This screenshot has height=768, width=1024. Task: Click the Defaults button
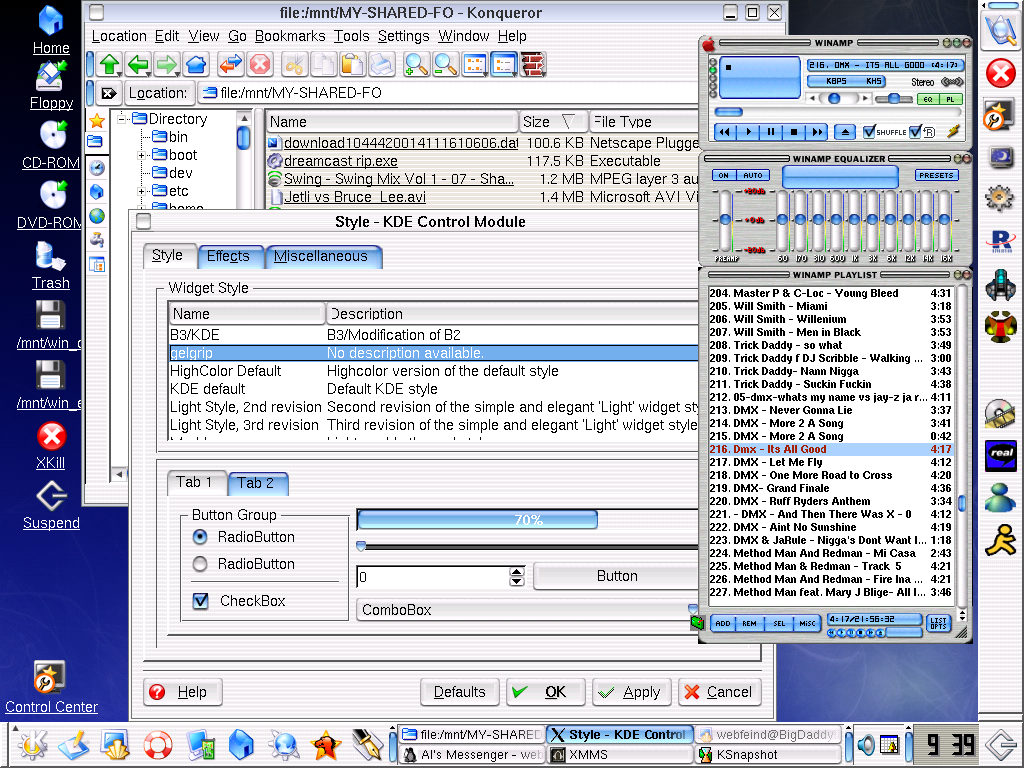pos(460,692)
